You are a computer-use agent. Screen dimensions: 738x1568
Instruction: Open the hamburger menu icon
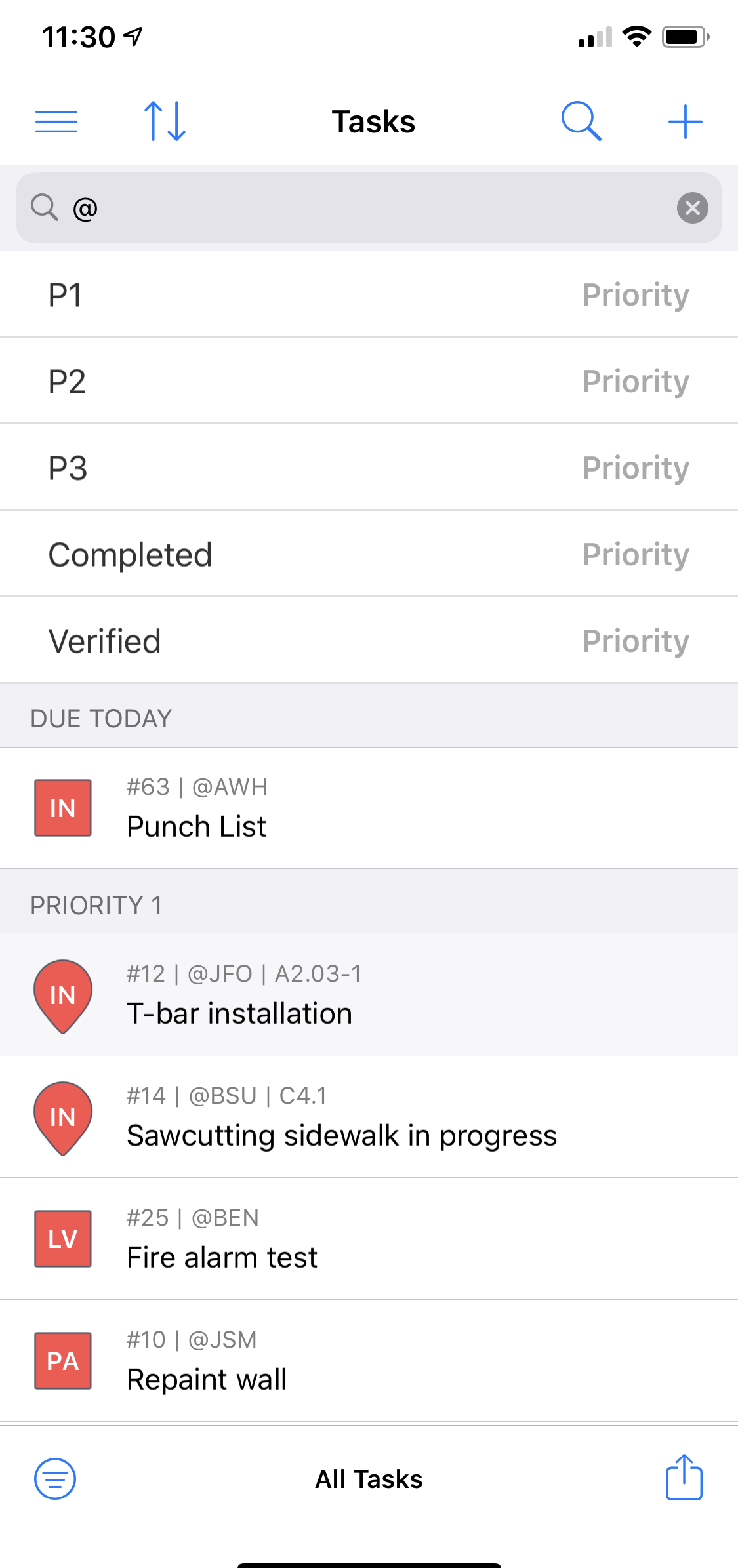tap(56, 122)
